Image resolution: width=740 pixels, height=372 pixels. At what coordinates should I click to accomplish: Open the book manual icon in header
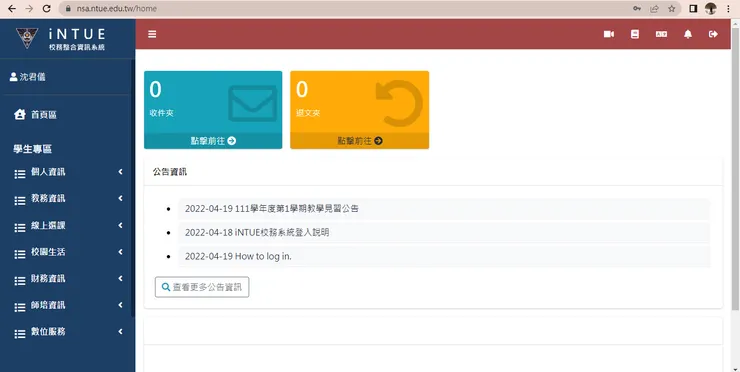coord(635,34)
